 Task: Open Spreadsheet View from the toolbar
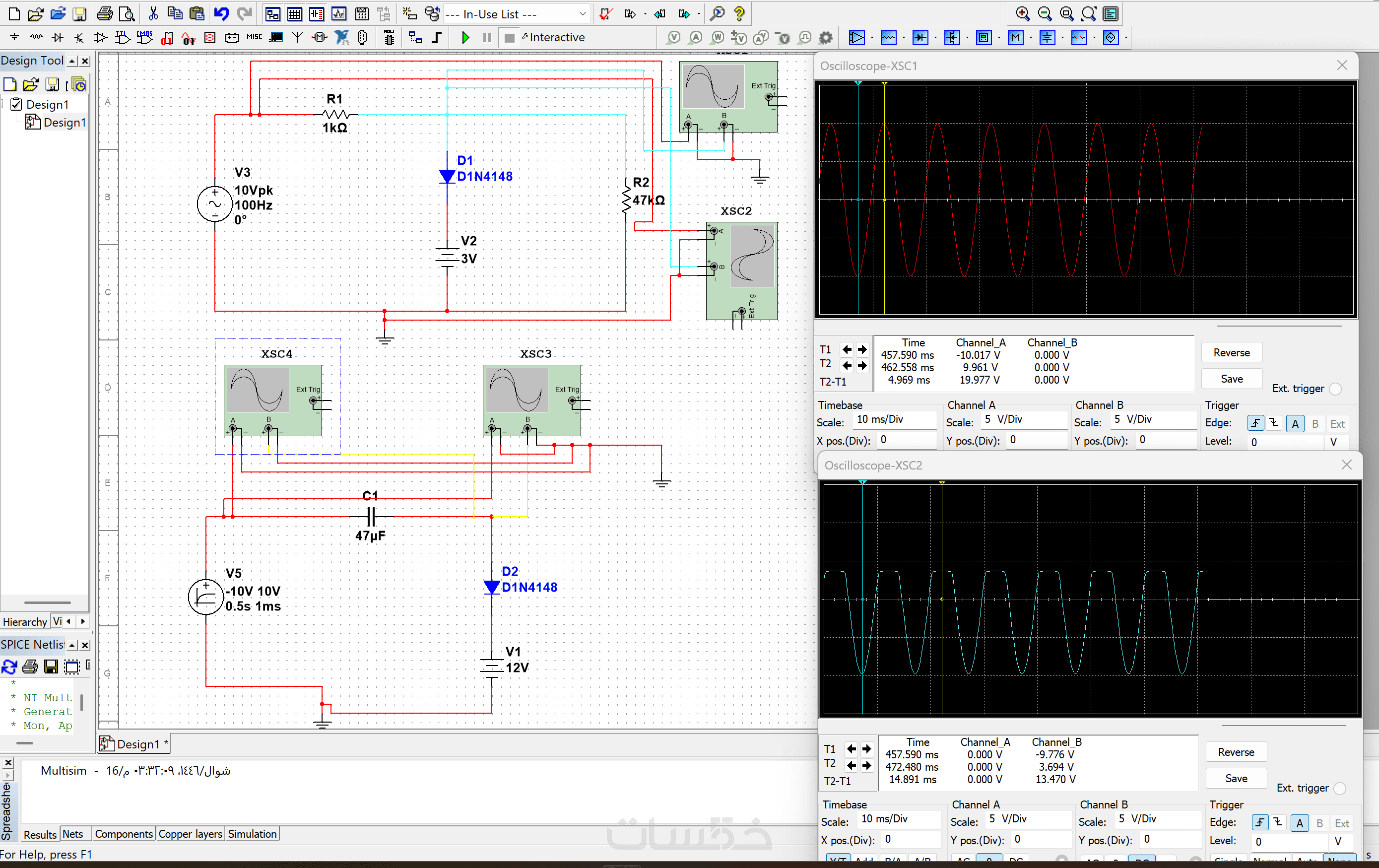[294, 14]
